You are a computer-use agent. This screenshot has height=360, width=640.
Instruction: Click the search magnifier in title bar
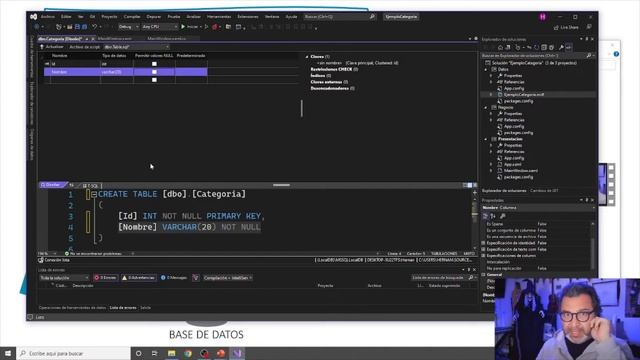372,17
